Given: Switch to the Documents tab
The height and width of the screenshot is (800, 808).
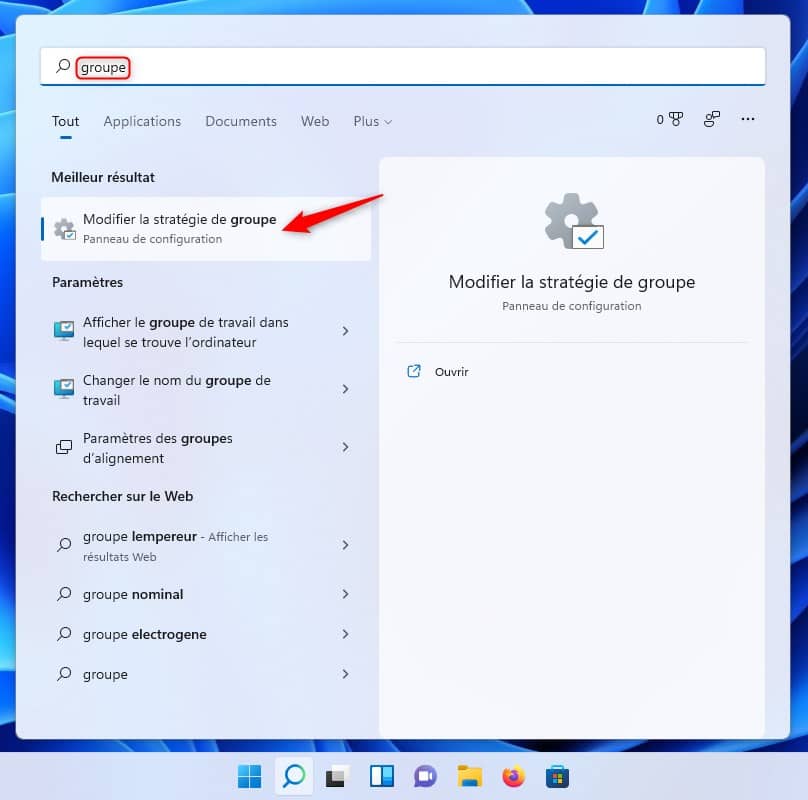Looking at the screenshot, I should pyautogui.click(x=241, y=122).
